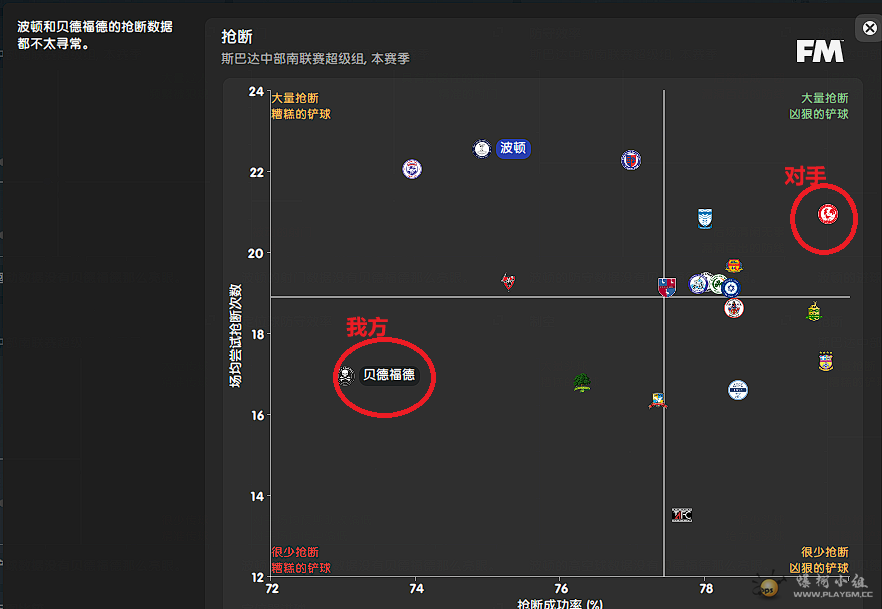Select the round badge at the far left of the upper-left quadrant
882x609 pixels.
(412, 169)
